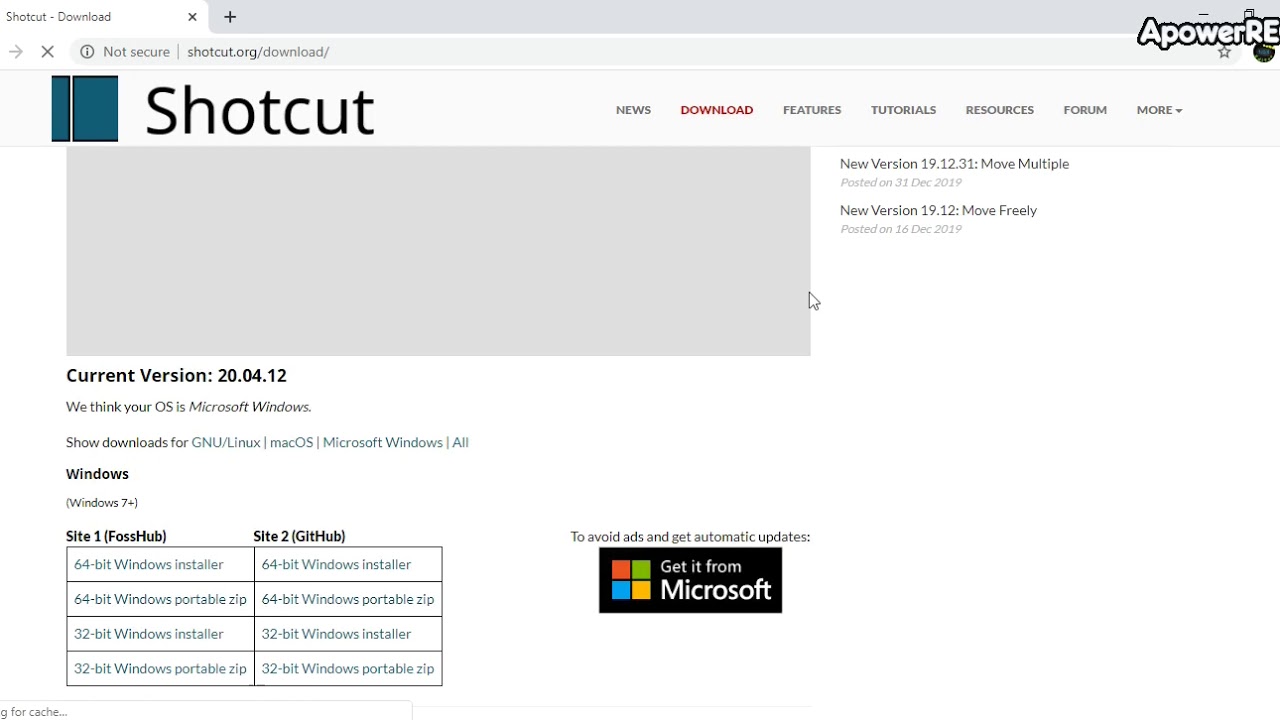Click the Get it from Microsoft badge

coord(690,580)
